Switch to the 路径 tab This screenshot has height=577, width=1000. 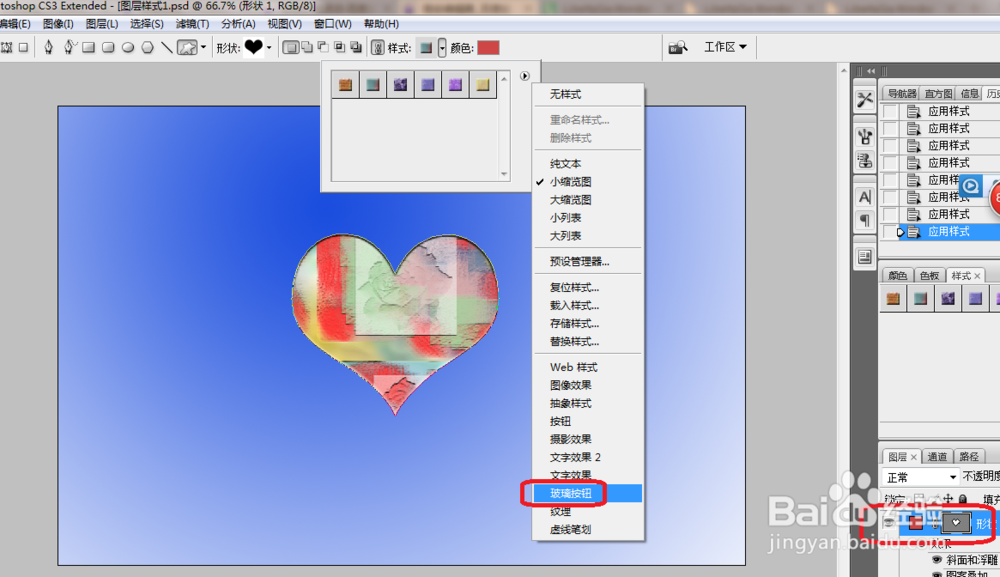pos(969,456)
